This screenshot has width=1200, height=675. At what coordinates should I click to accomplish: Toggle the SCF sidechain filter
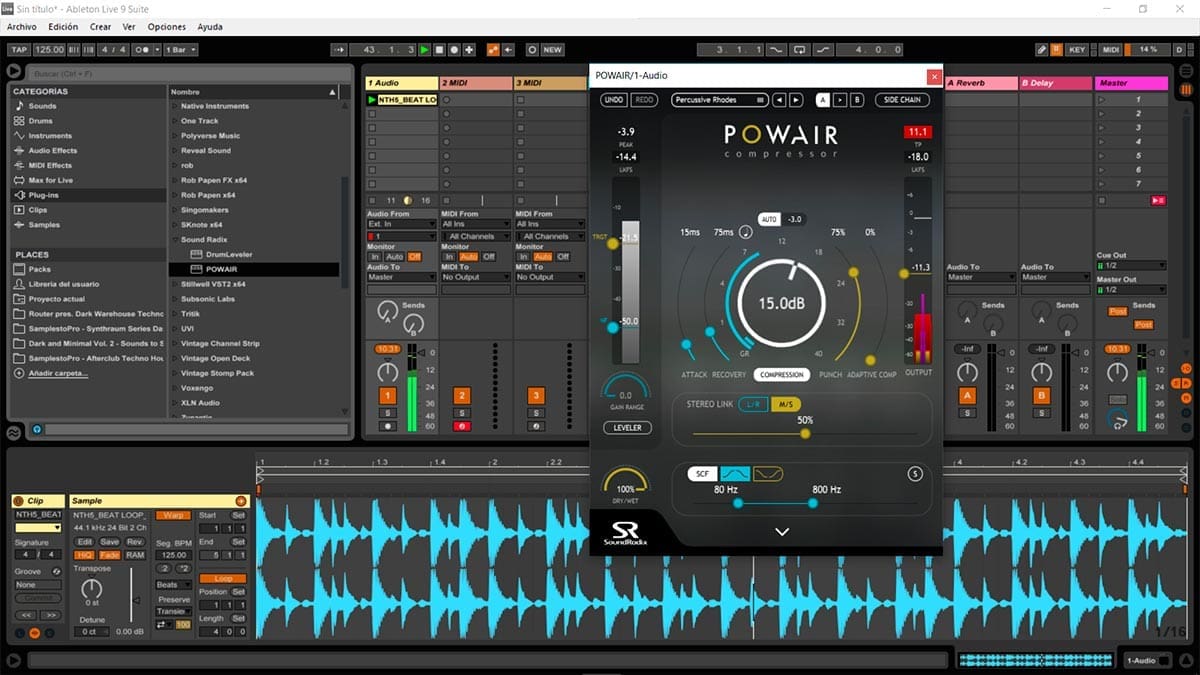coord(702,473)
